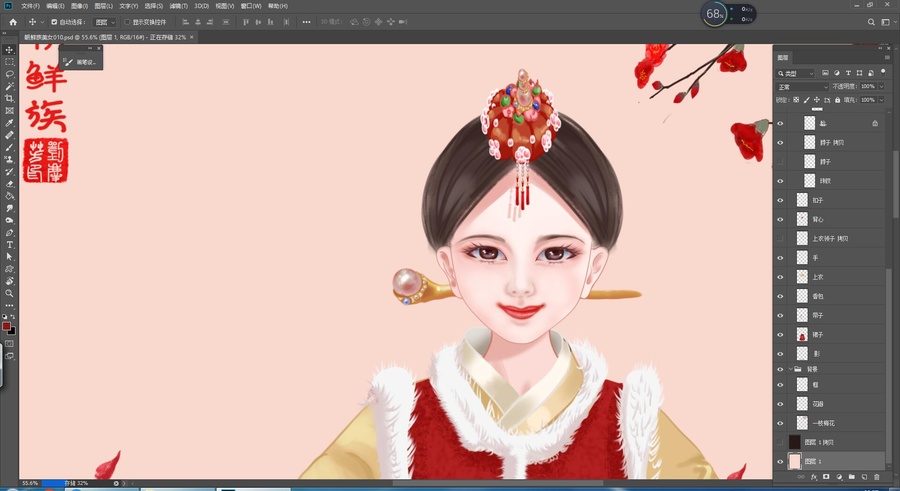Select the Type tool
The width and height of the screenshot is (900, 491).
coord(9,245)
